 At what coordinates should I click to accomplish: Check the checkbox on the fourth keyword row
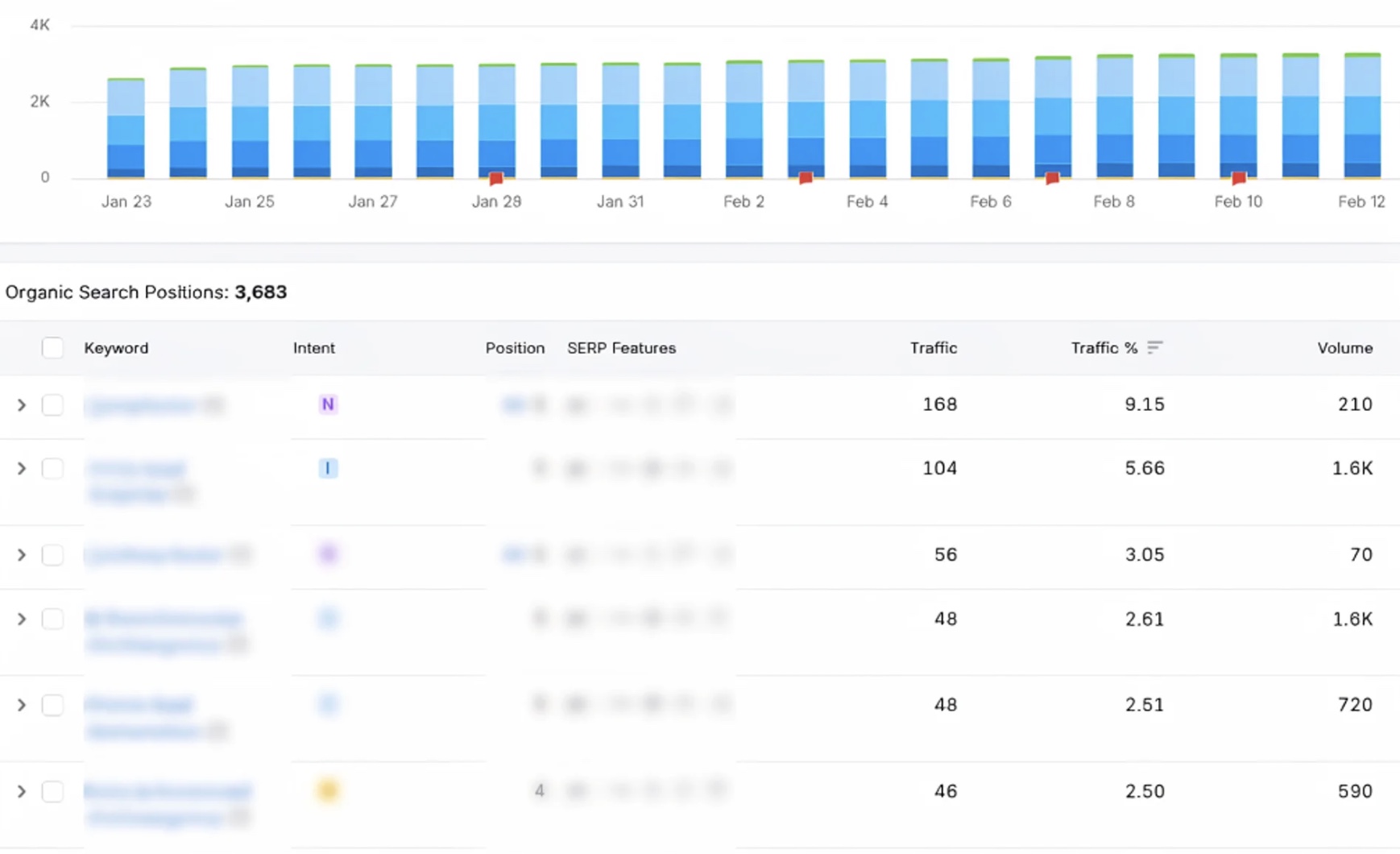click(x=53, y=619)
